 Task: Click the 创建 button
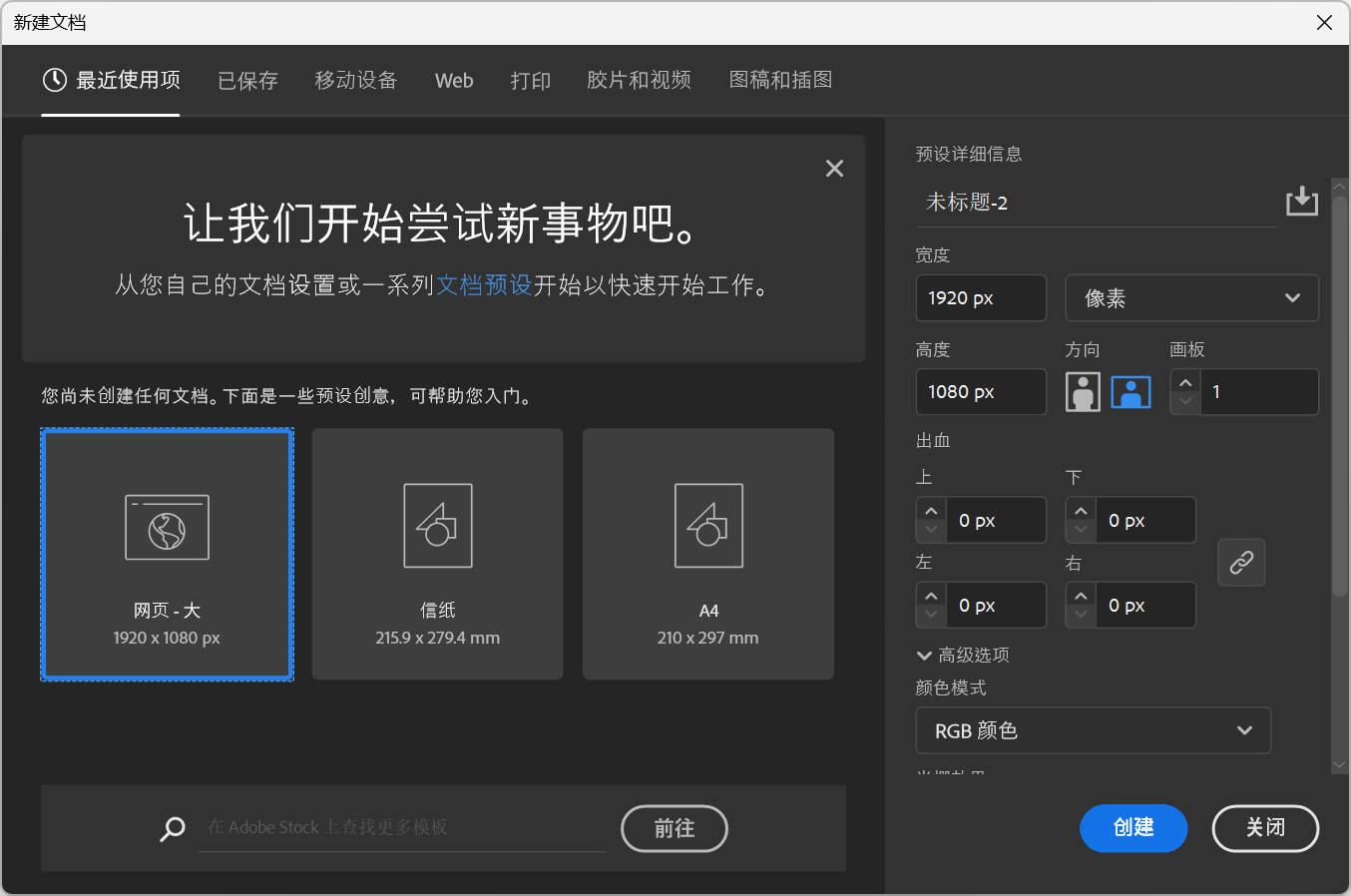[x=1132, y=828]
